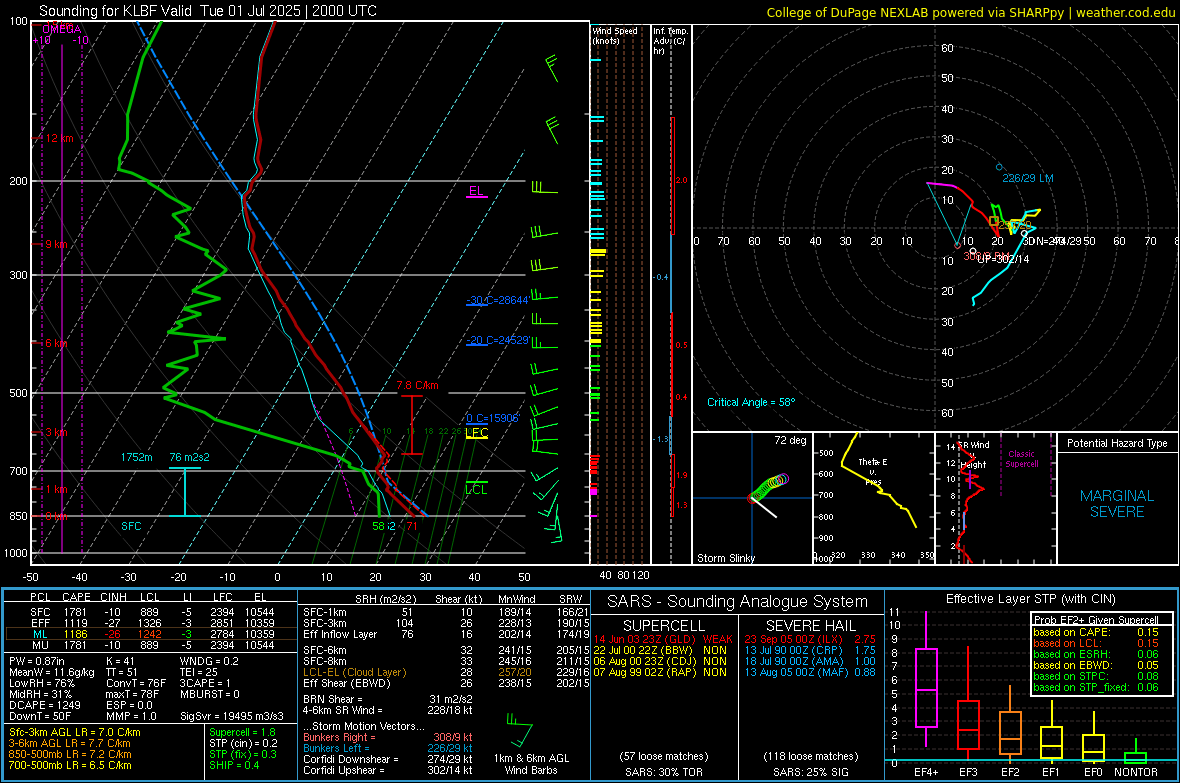
Task: Click the '0 C=15905' freezing level label
Action: pos(492,418)
